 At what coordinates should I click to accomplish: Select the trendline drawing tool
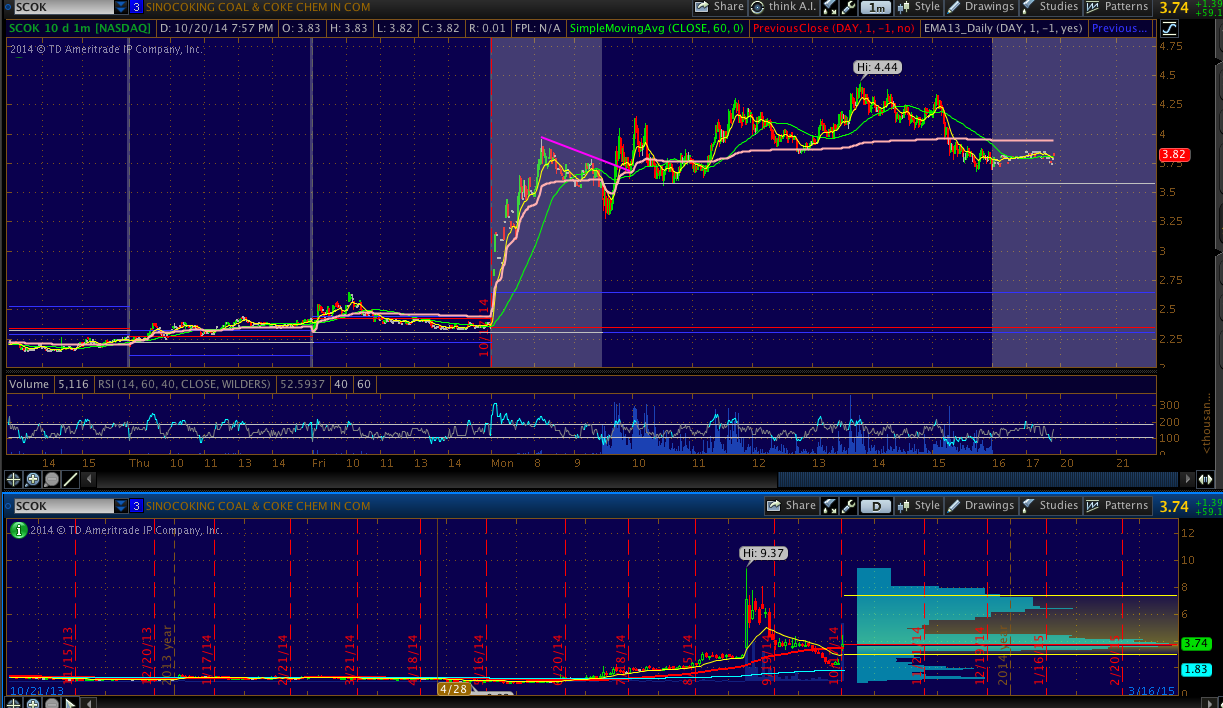tap(70, 479)
